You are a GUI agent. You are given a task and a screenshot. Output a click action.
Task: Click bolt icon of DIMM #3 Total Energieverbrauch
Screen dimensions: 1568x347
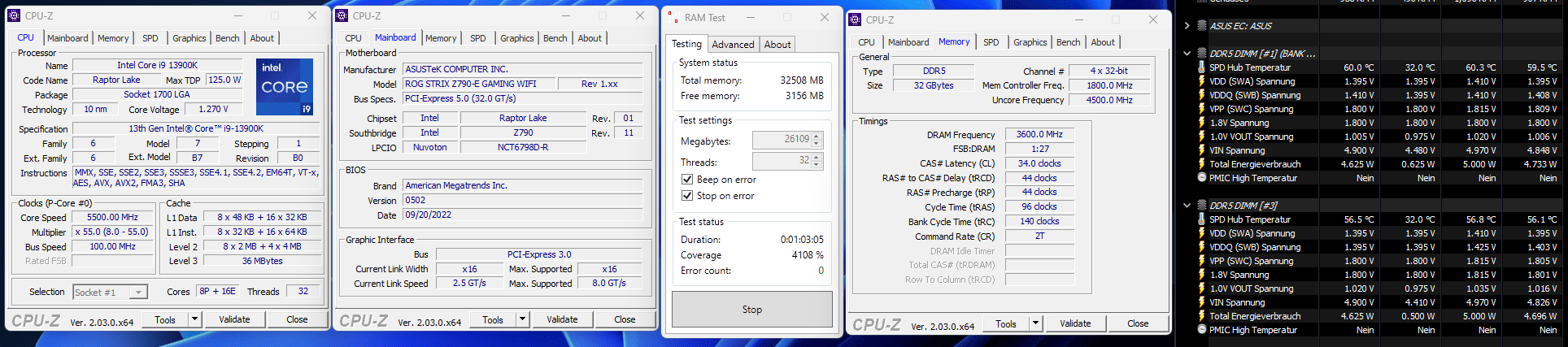pos(1202,316)
